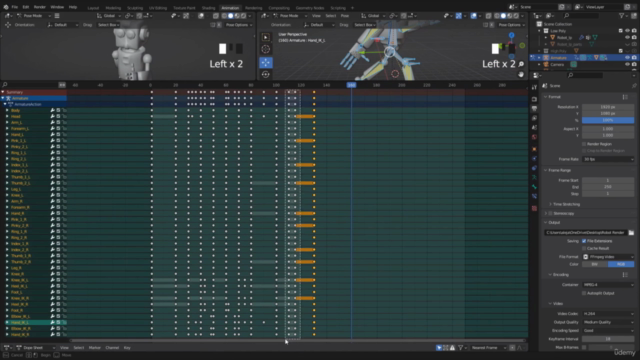Open the Encoding Speed dropdown
The height and width of the screenshot is (360, 640).
[608, 331]
